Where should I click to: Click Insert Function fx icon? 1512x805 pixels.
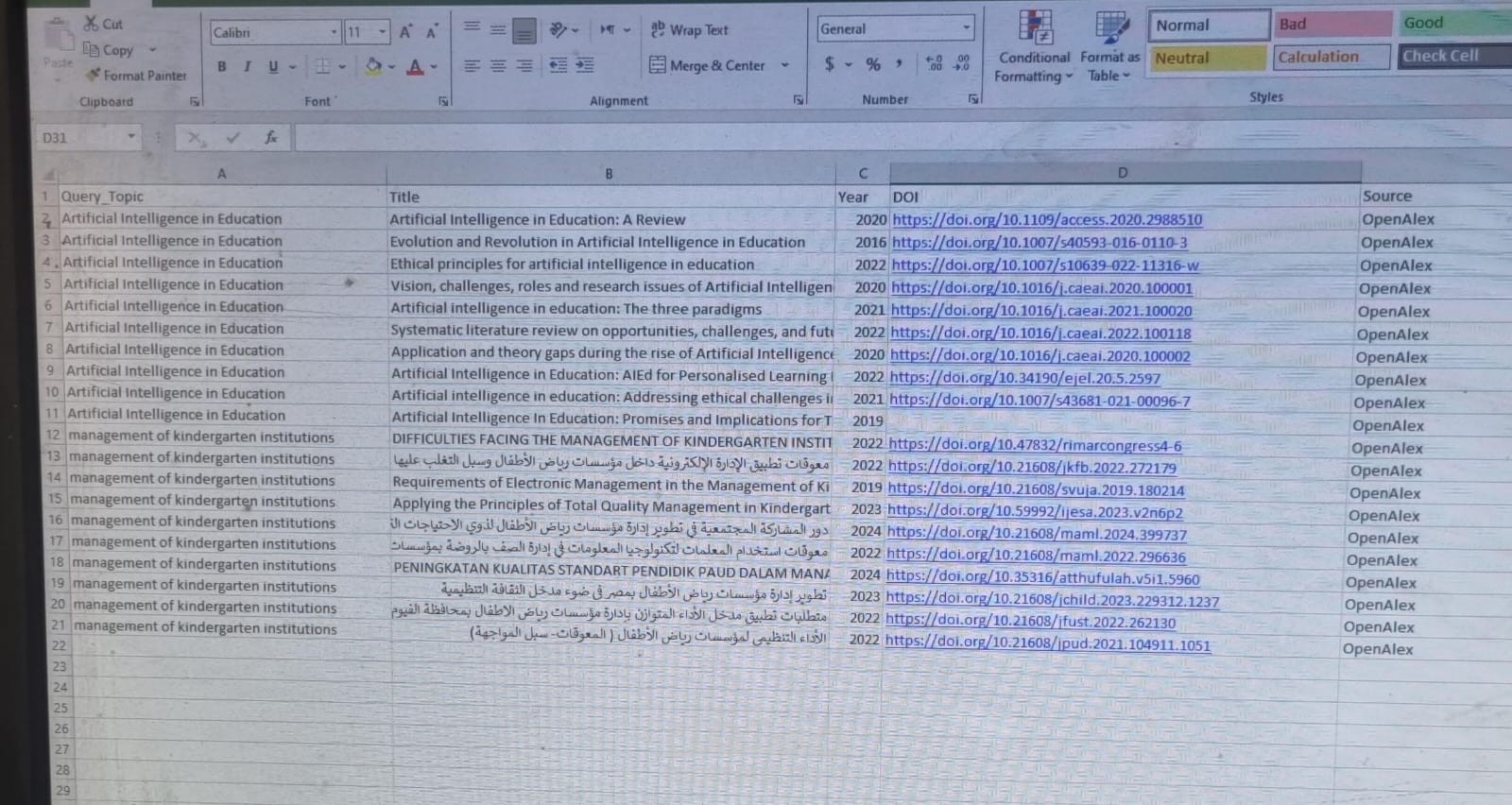271,138
